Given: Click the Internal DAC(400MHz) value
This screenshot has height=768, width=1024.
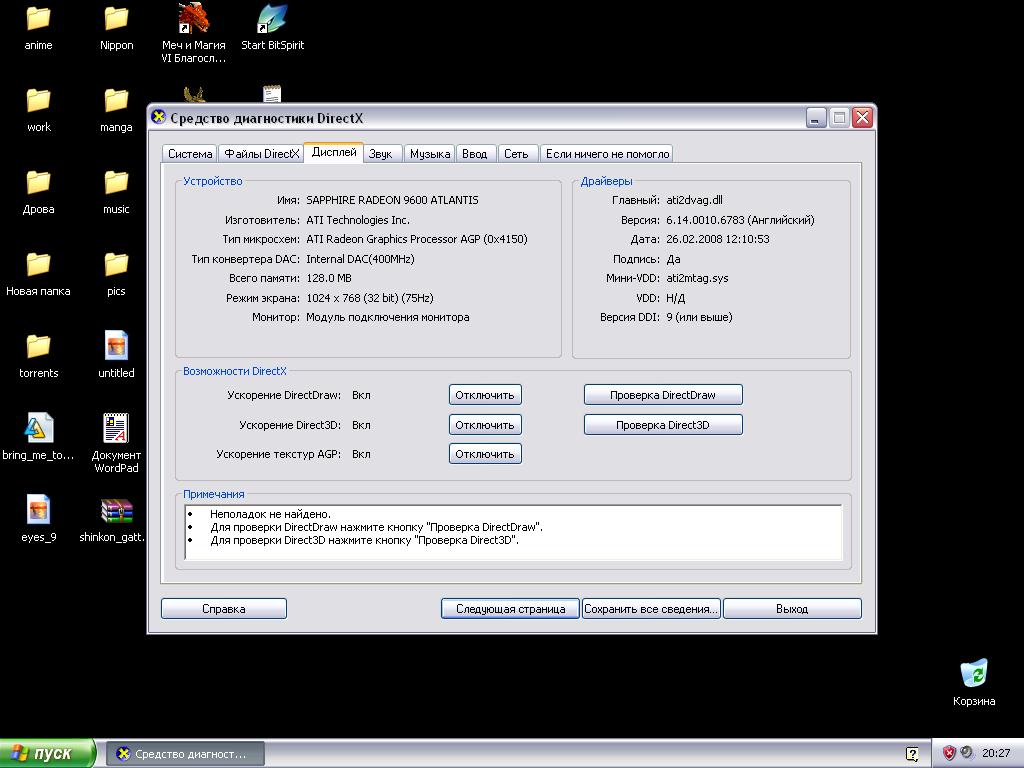Looking at the screenshot, I should (x=360, y=259).
